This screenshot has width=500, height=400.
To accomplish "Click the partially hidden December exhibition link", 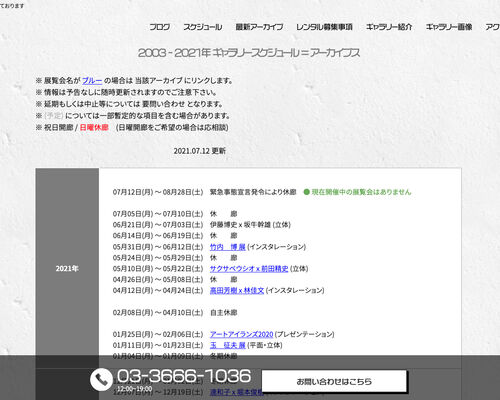I will pyautogui.click(x=237, y=392).
